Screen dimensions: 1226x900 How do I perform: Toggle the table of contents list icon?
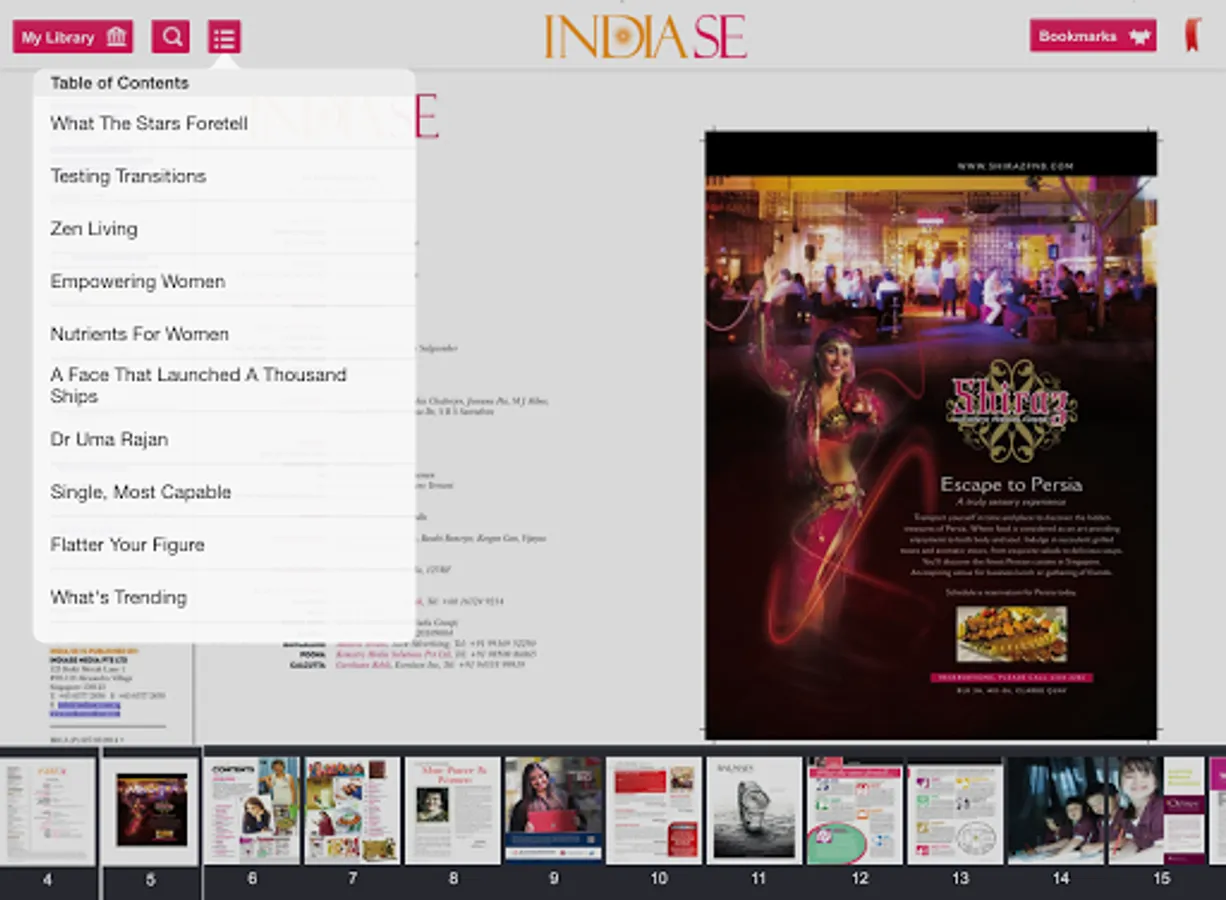point(224,37)
